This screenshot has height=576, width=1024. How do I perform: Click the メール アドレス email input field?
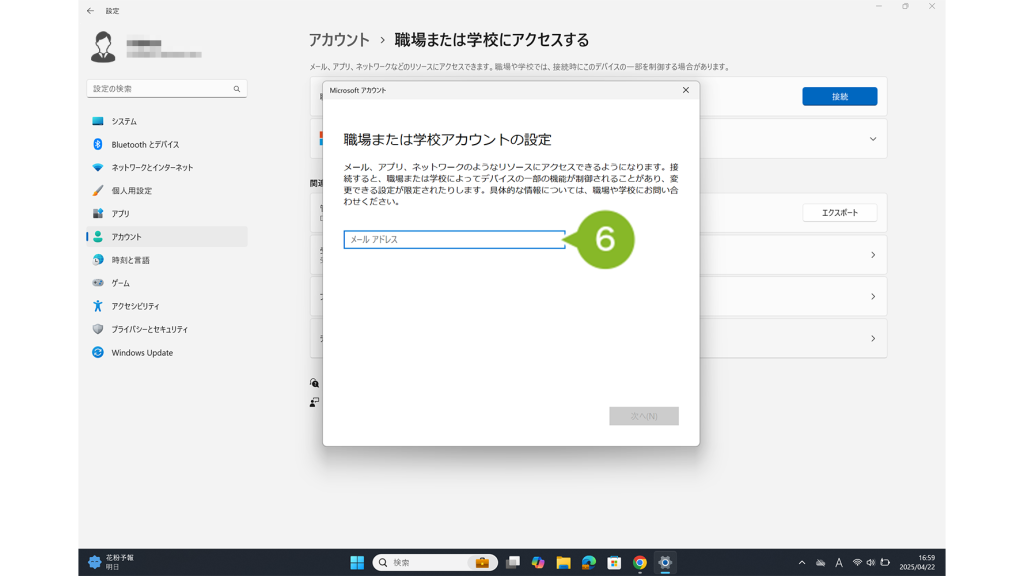454,240
